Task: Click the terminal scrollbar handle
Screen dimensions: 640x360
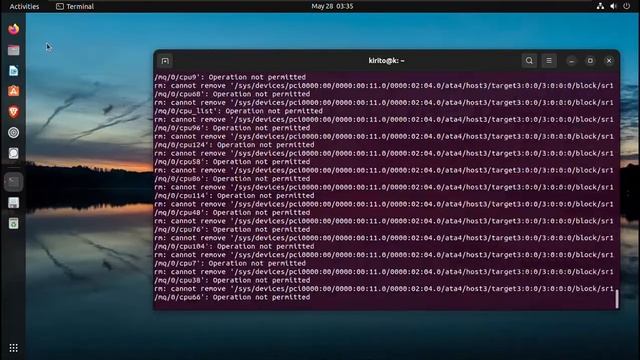Action: tap(617, 299)
